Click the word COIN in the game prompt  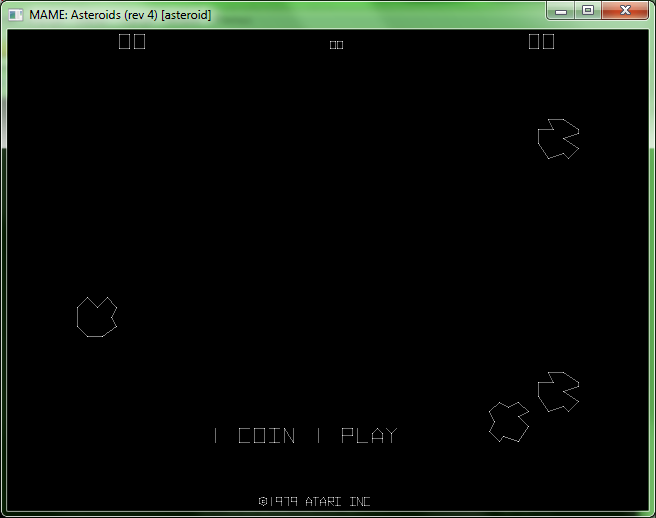click(267, 436)
